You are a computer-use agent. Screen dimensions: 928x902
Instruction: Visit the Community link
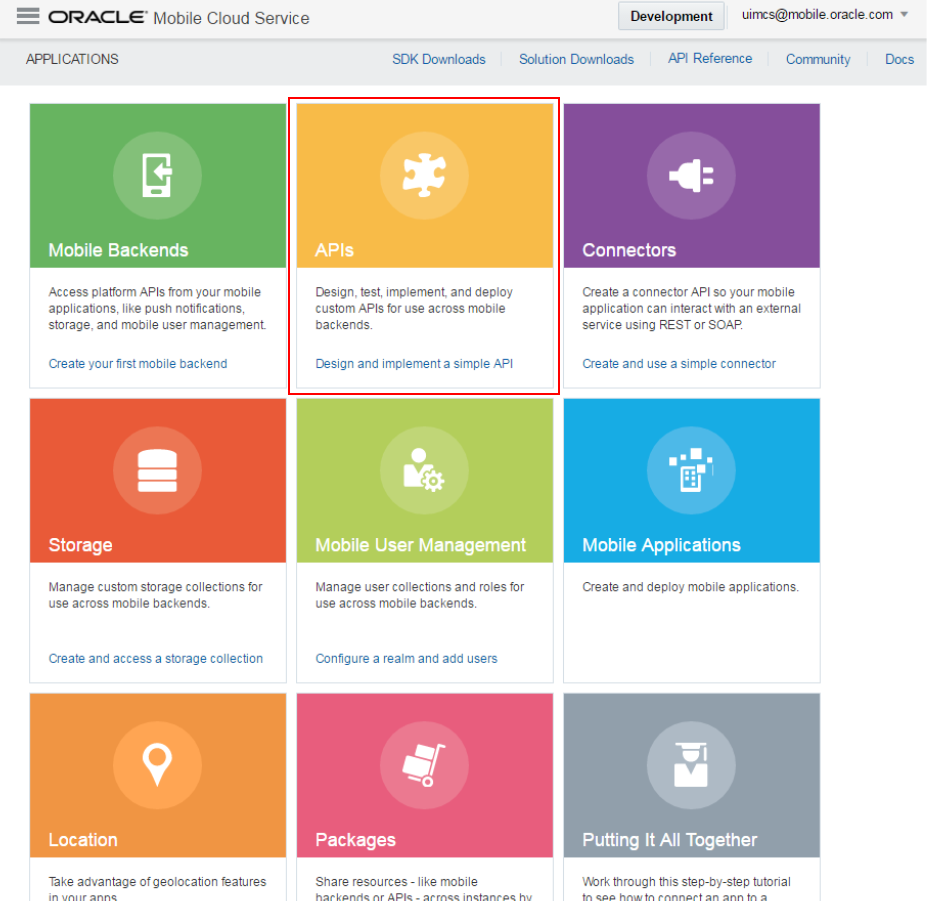click(x=818, y=59)
